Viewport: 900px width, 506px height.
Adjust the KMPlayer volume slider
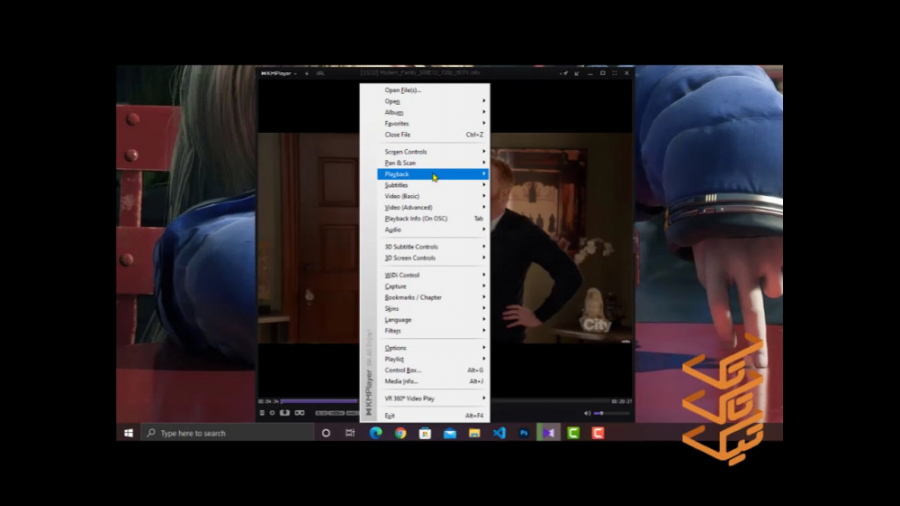tap(612, 413)
